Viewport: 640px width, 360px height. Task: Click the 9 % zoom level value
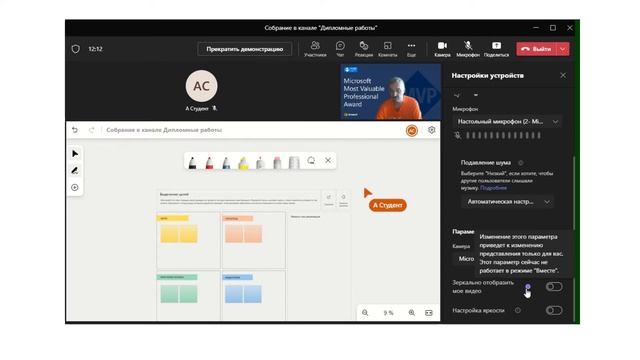[388, 313]
